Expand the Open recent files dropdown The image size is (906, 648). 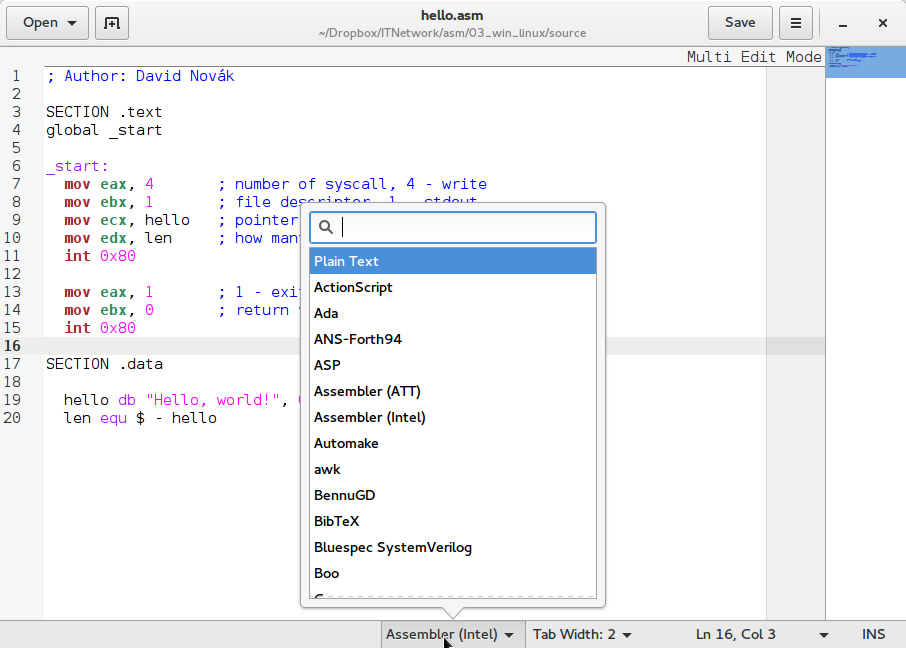point(72,23)
